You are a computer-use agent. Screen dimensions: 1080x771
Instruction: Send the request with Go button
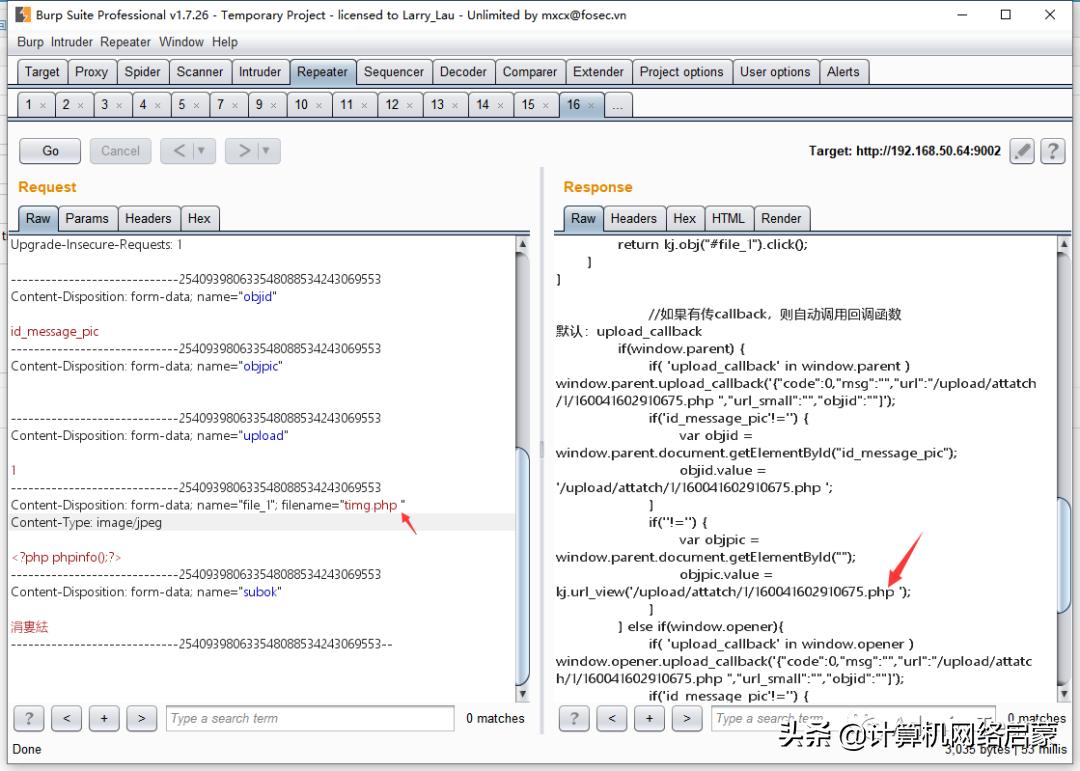(x=50, y=151)
